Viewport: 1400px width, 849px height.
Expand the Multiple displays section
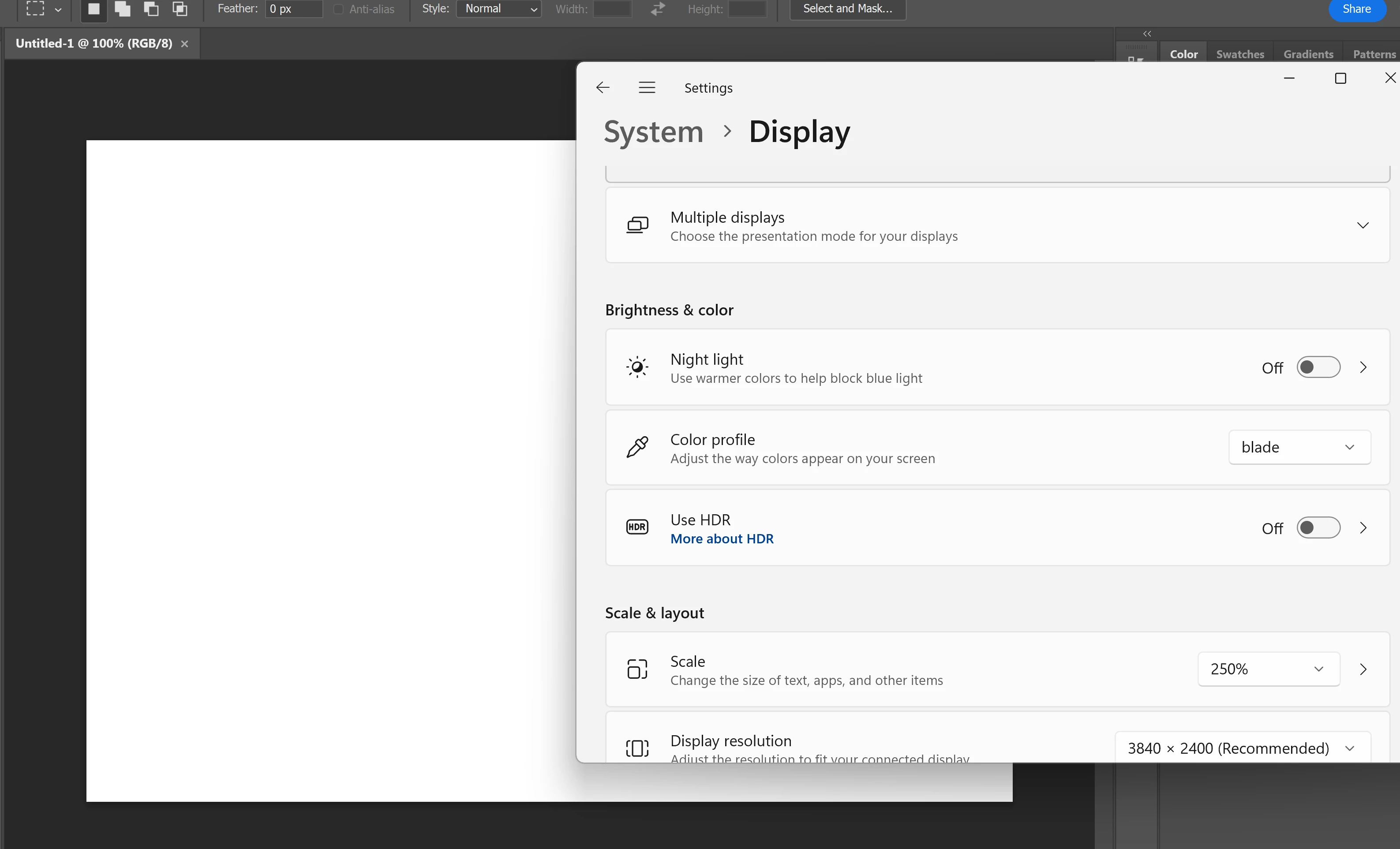[1362, 226]
